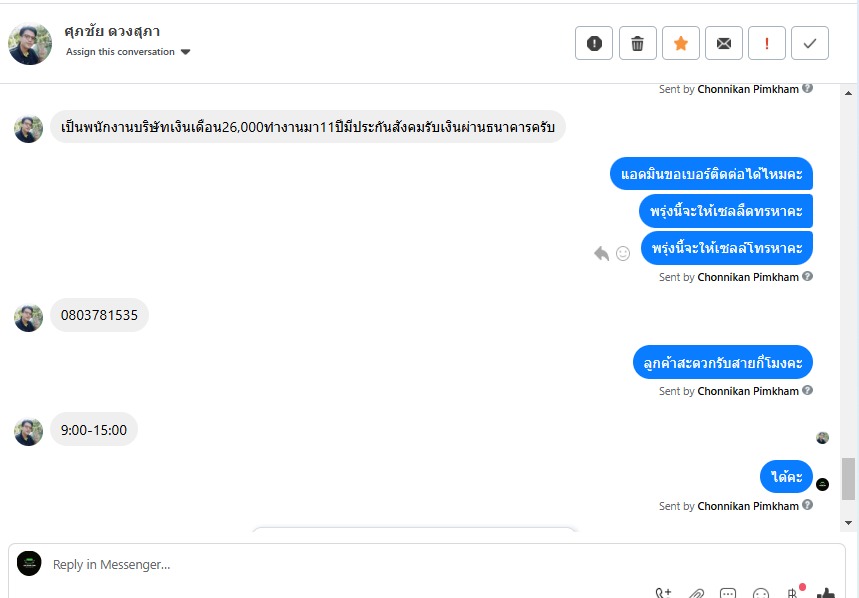Mark conversation done with the checkmark button
Viewport: 859px width, 598px height.
(x=810, y=43)
